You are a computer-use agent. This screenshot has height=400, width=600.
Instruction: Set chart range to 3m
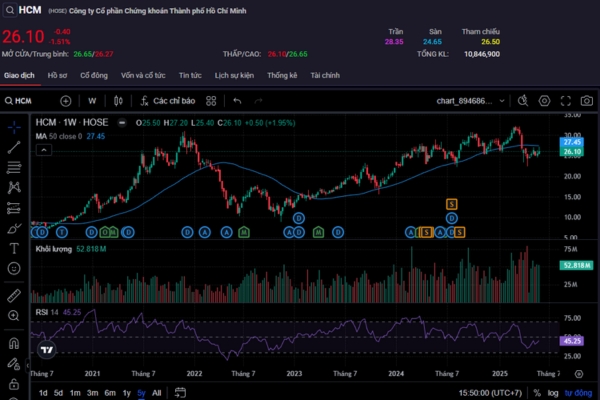coord(92,393)
